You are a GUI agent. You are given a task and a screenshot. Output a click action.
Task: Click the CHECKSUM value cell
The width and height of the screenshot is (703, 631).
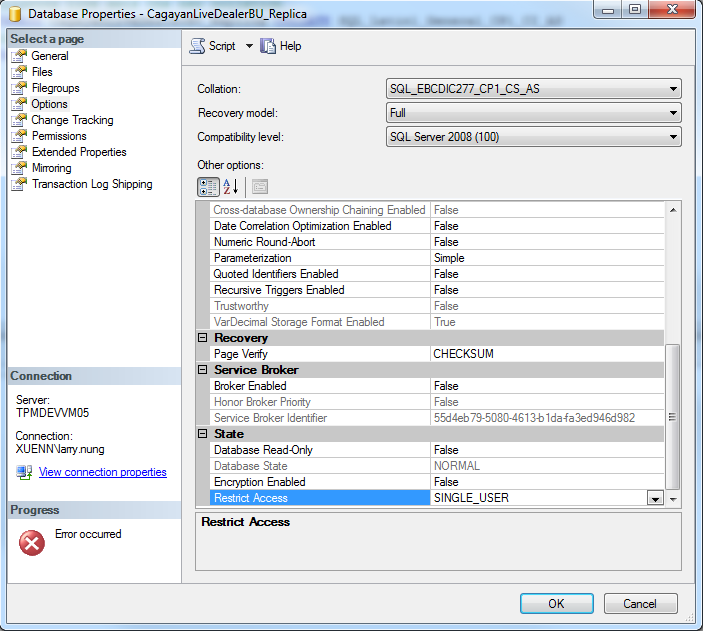coord(547,354)
